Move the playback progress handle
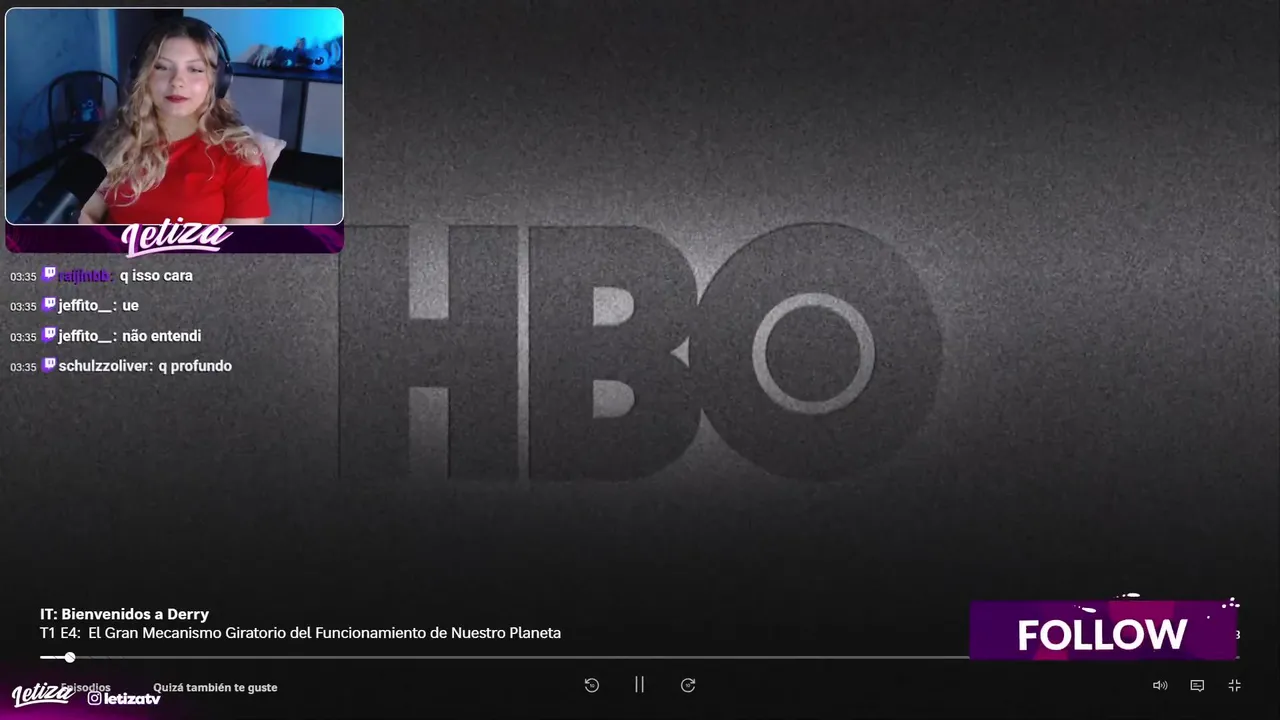 (70, 657)
